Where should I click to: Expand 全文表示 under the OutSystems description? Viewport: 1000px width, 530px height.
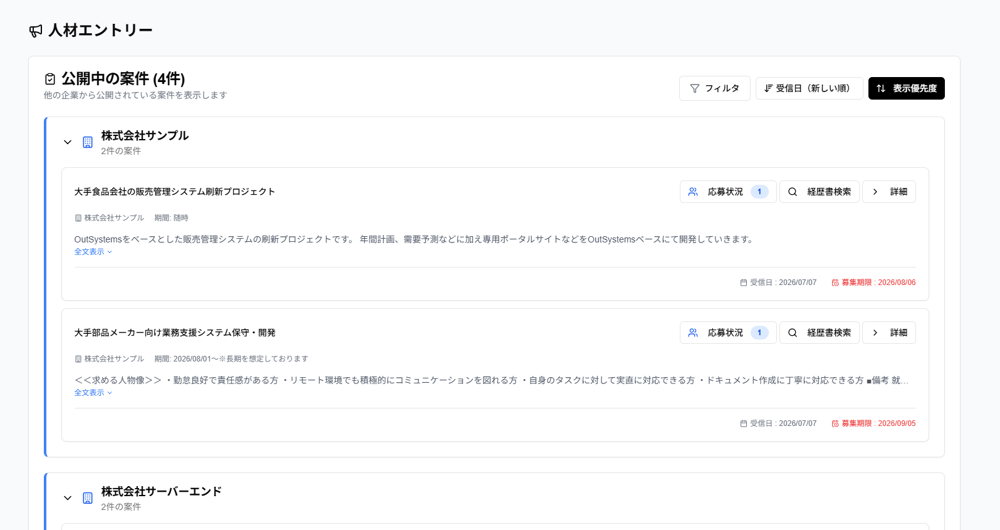tap(93, 252)
